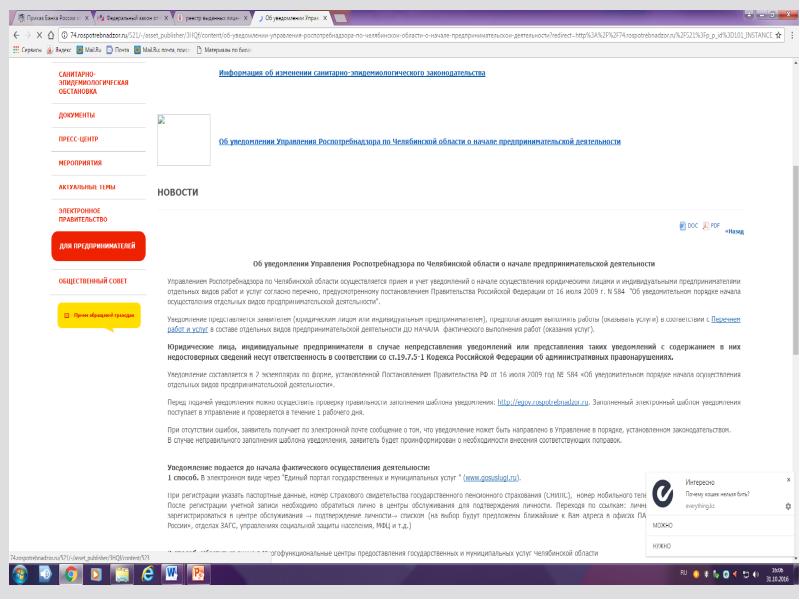Open link about sanitary legislation changes
This screenshot has width=800, height=600.
tap(352, 73)
